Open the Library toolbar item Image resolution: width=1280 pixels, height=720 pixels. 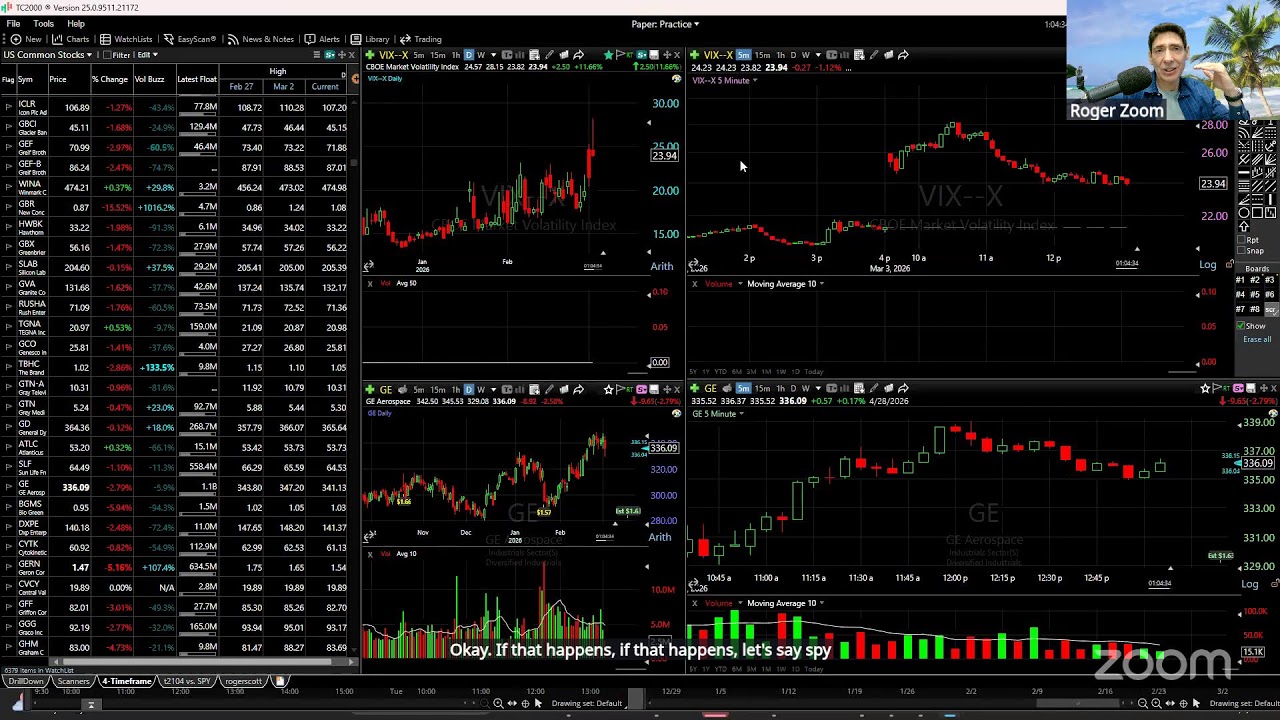(x=370, y=39)
